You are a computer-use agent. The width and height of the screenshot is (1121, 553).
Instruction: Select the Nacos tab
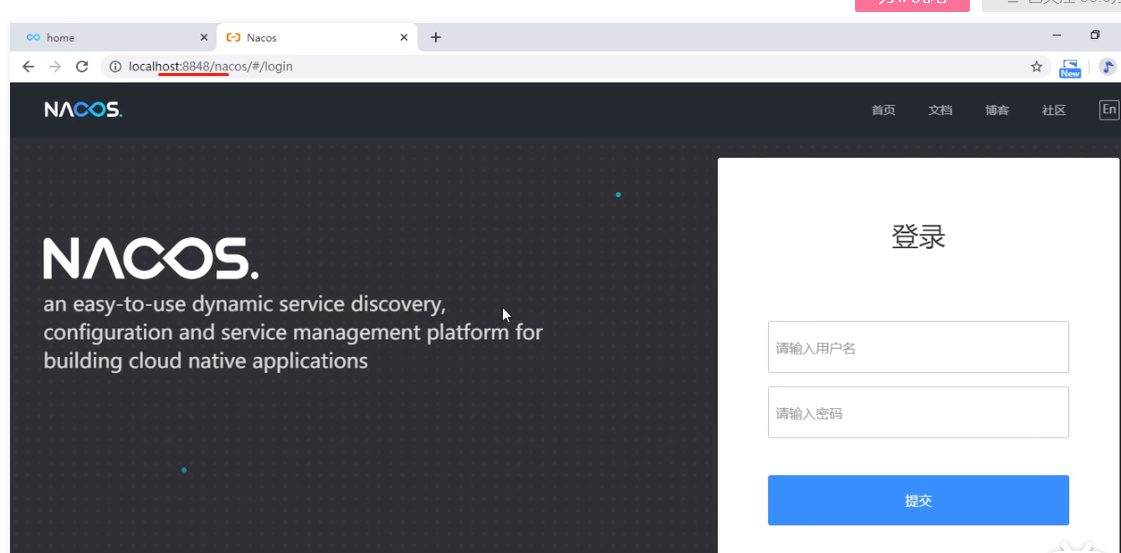coord(317,37)
